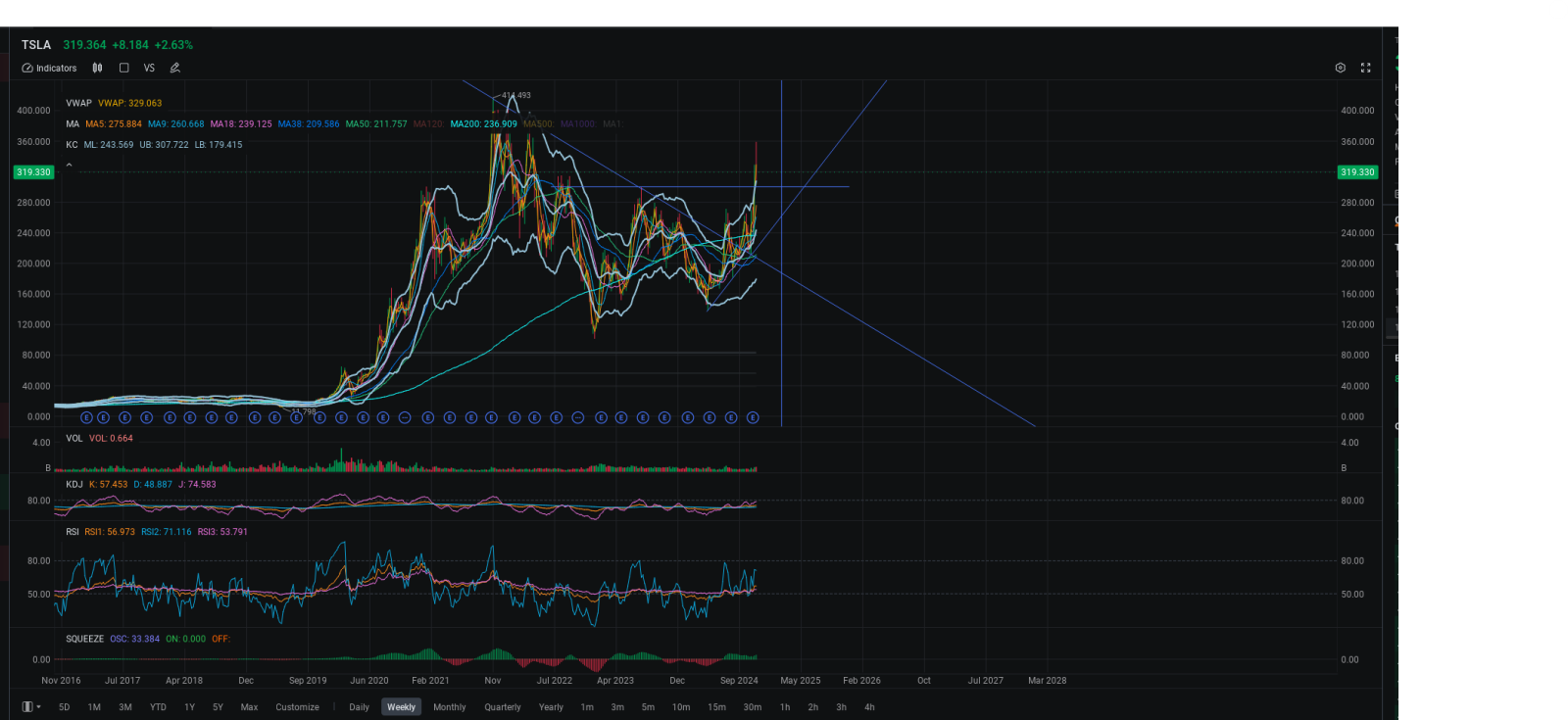Open the chart layout dropdown
Image resolution: width=1568 pixels, height=720 pixels.
(x=31, y=707)
